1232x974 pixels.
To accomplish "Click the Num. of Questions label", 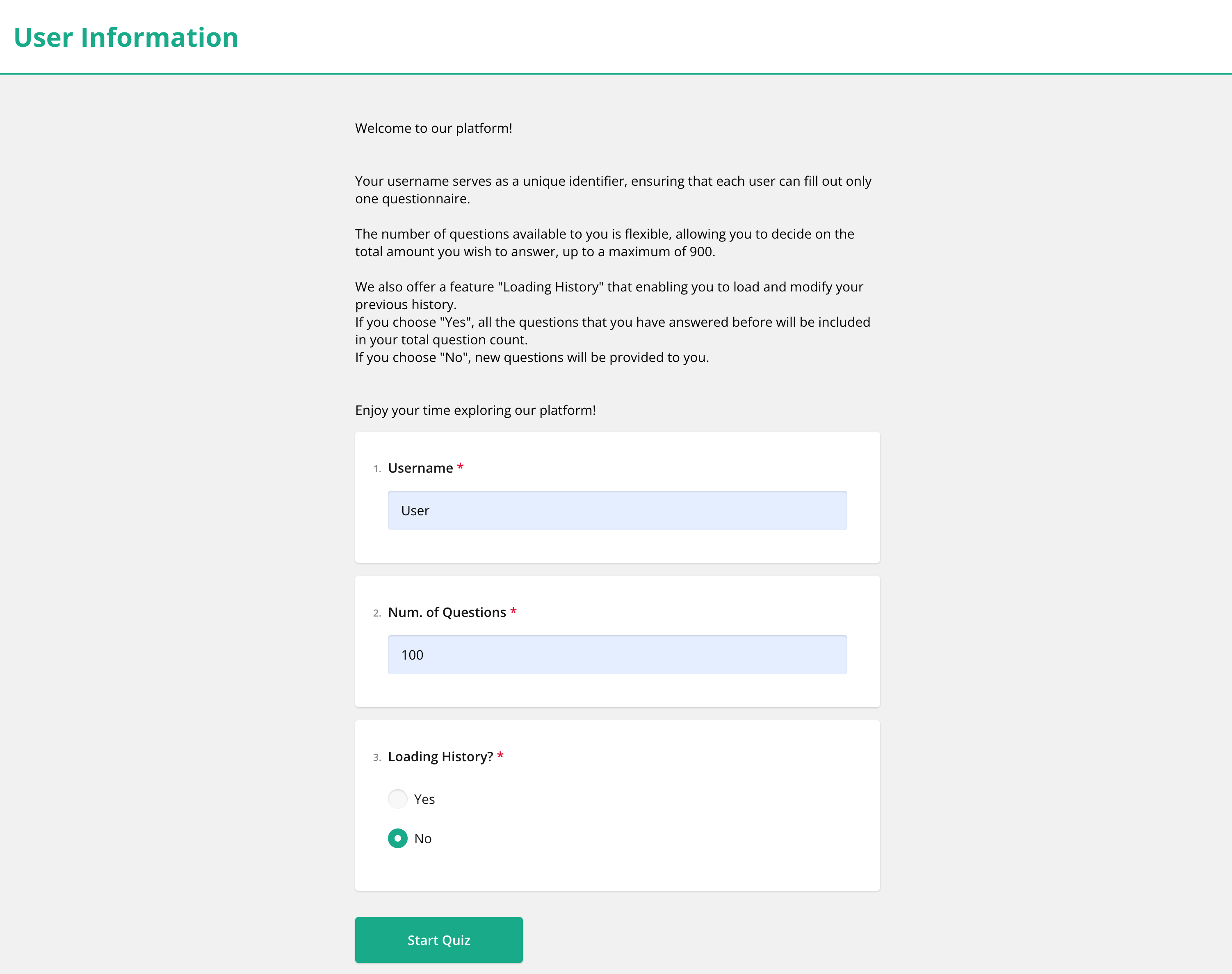I will click(x=447, y=612).
